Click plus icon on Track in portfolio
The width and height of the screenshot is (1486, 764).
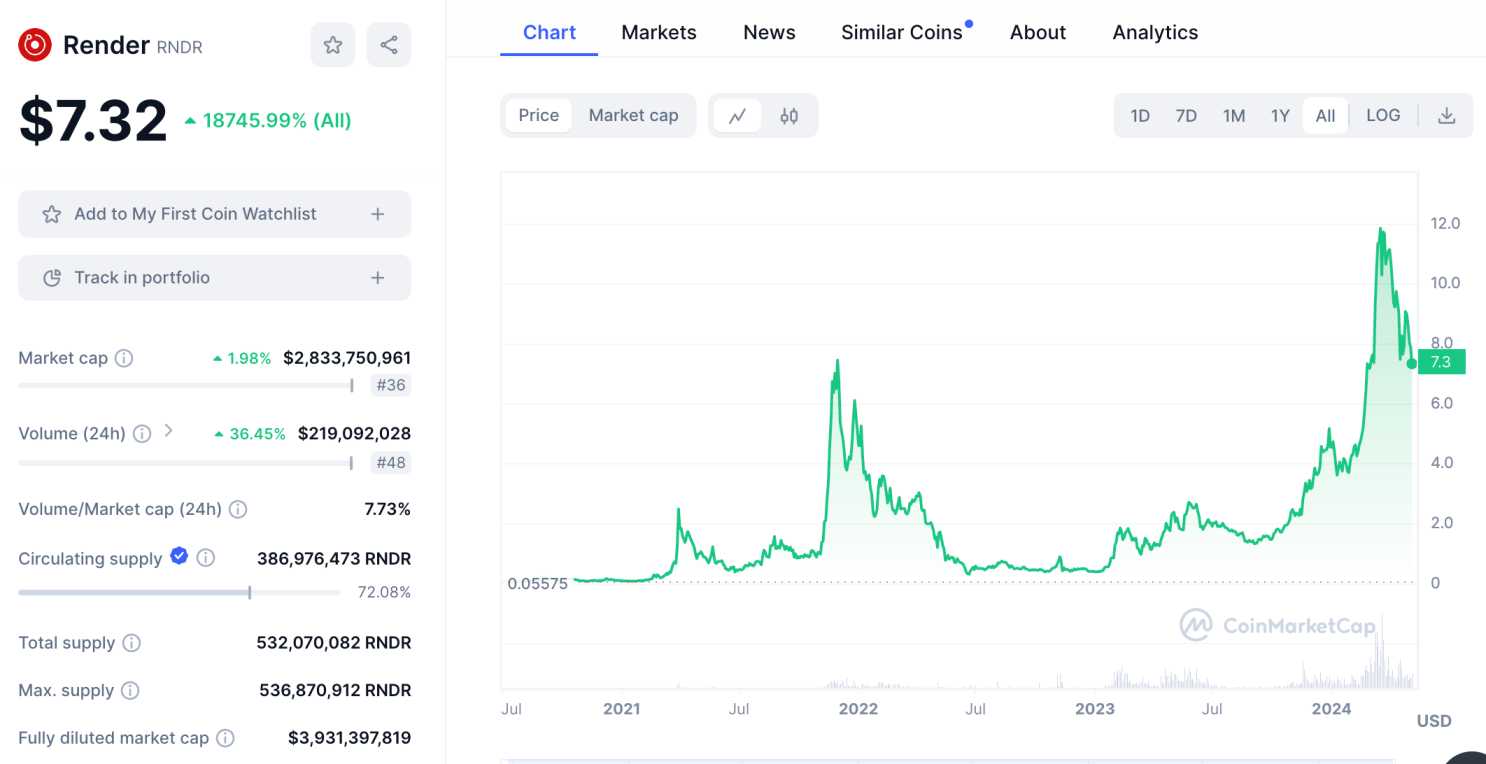pos(377,278)
